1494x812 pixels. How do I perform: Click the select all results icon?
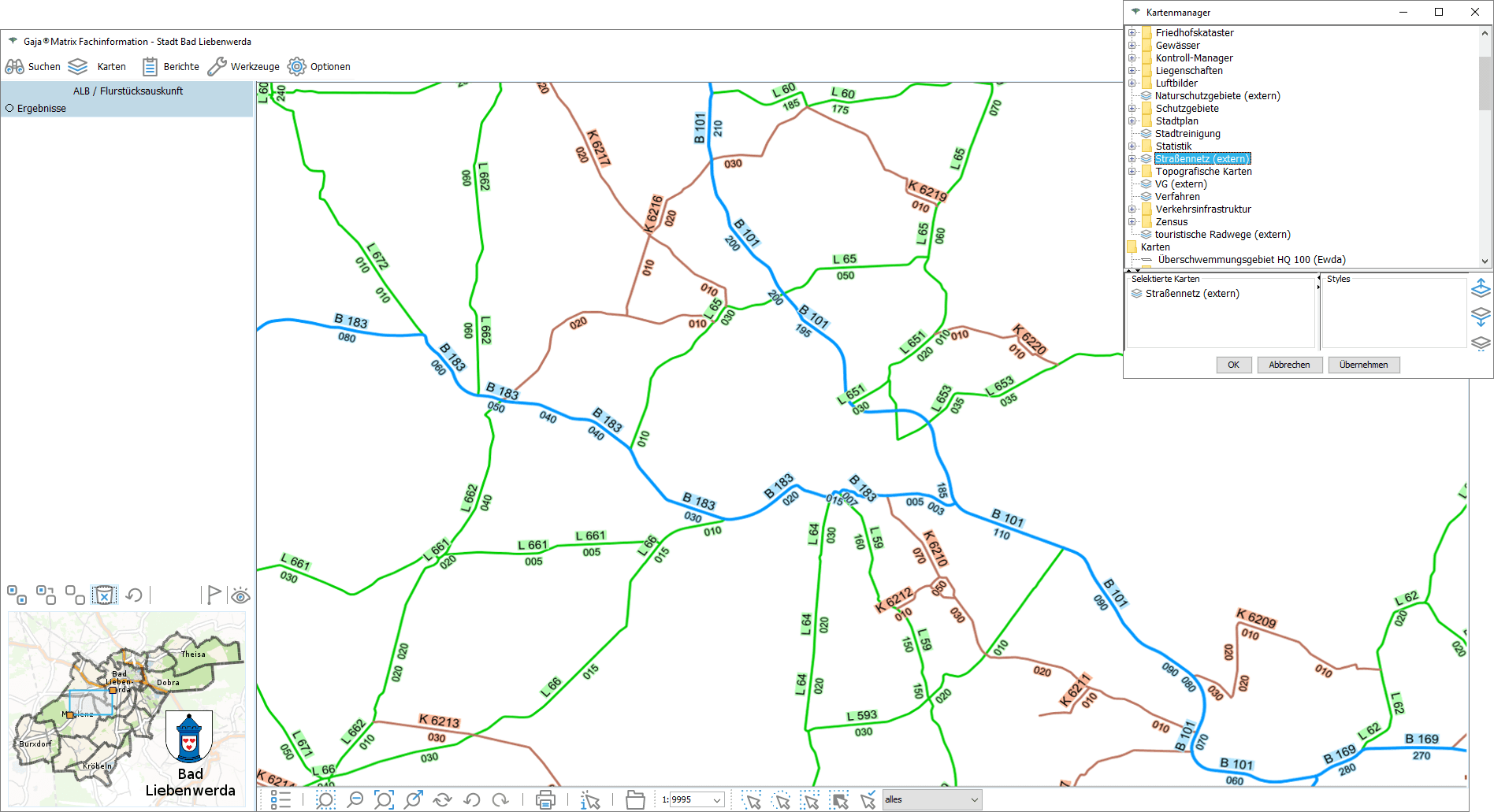coord(17,595)
